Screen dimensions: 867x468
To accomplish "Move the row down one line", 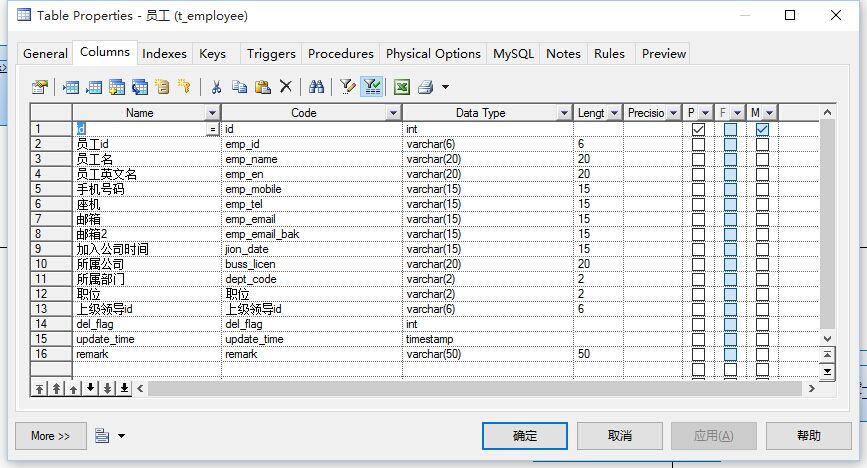I will tap(90, 388).
